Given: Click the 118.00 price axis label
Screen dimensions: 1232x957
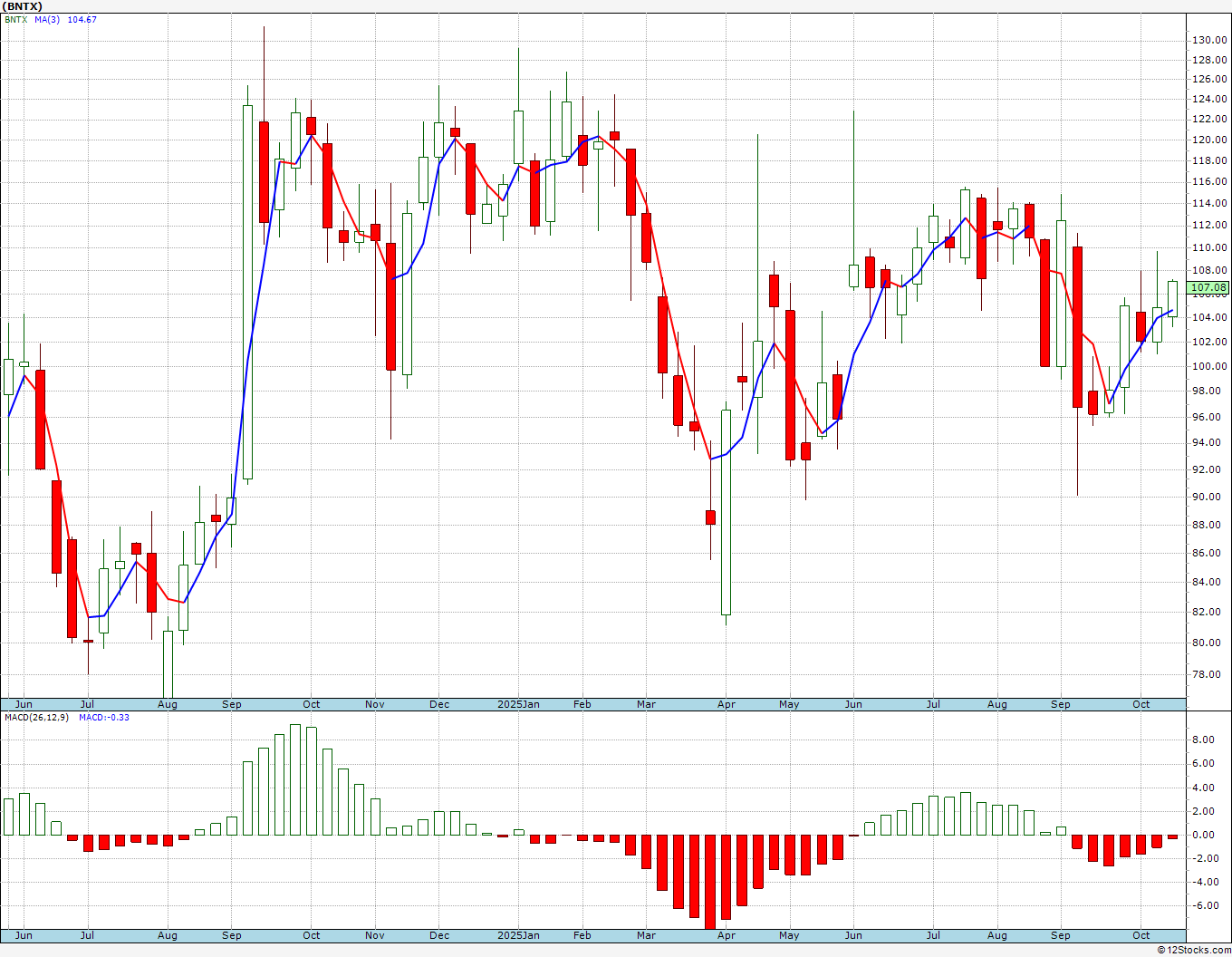Looking at the screenshot, I should pos(1209,161).
